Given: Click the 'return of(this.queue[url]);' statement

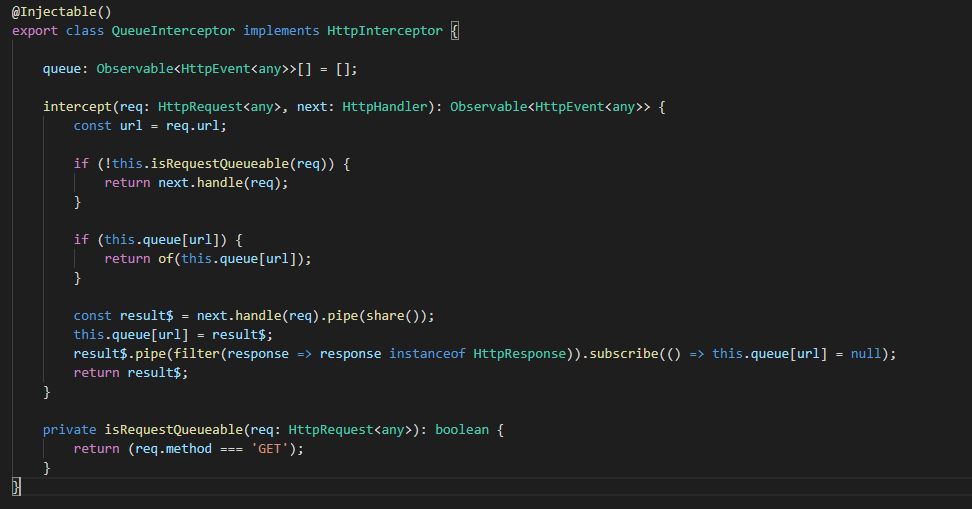Looking at the screenshot, I should tap(208, 259).
